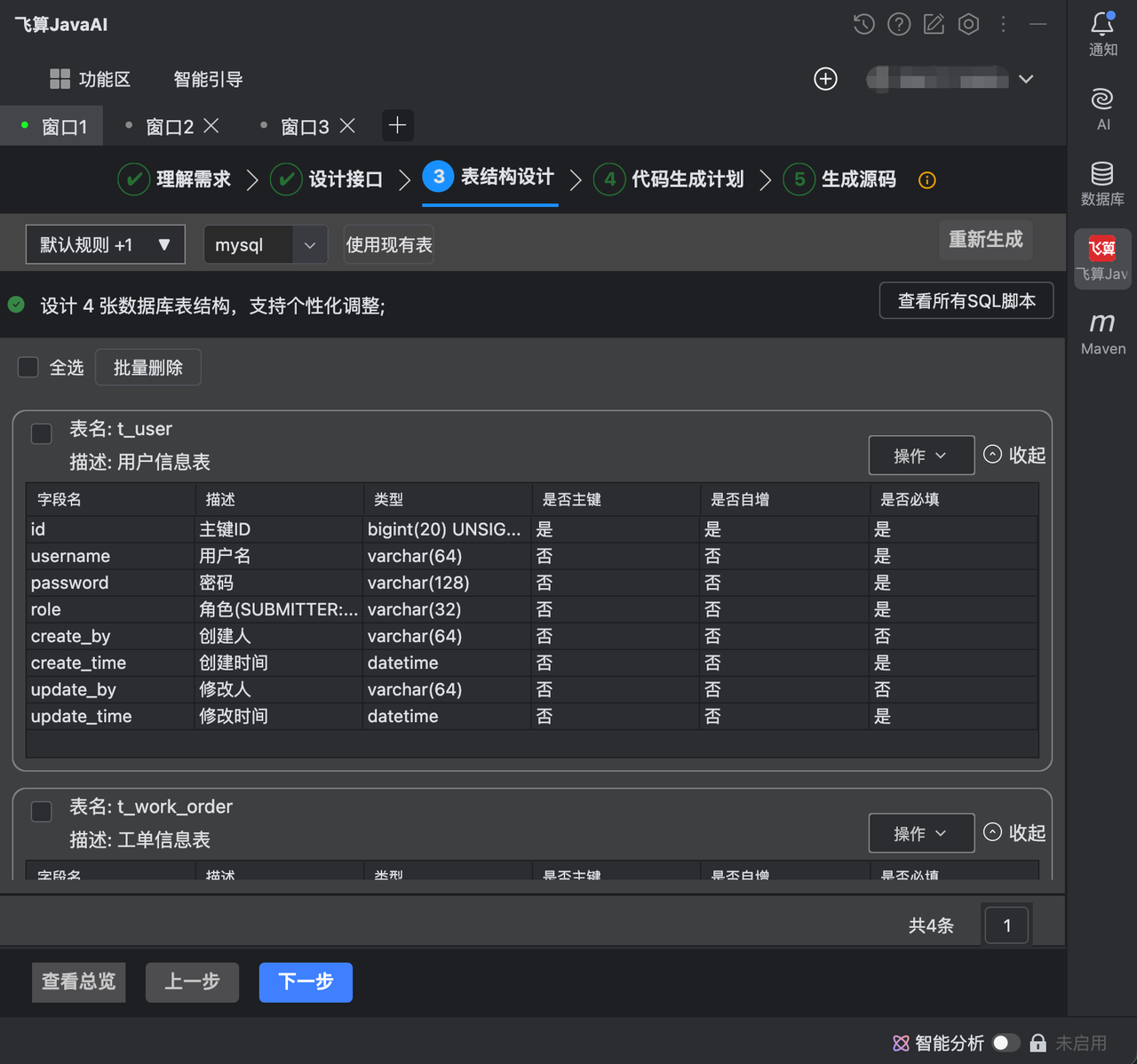Click the circled plus add icon
Image resolution: width=1137 pixels, height=1064 pixels.
[x=825, y=79]
